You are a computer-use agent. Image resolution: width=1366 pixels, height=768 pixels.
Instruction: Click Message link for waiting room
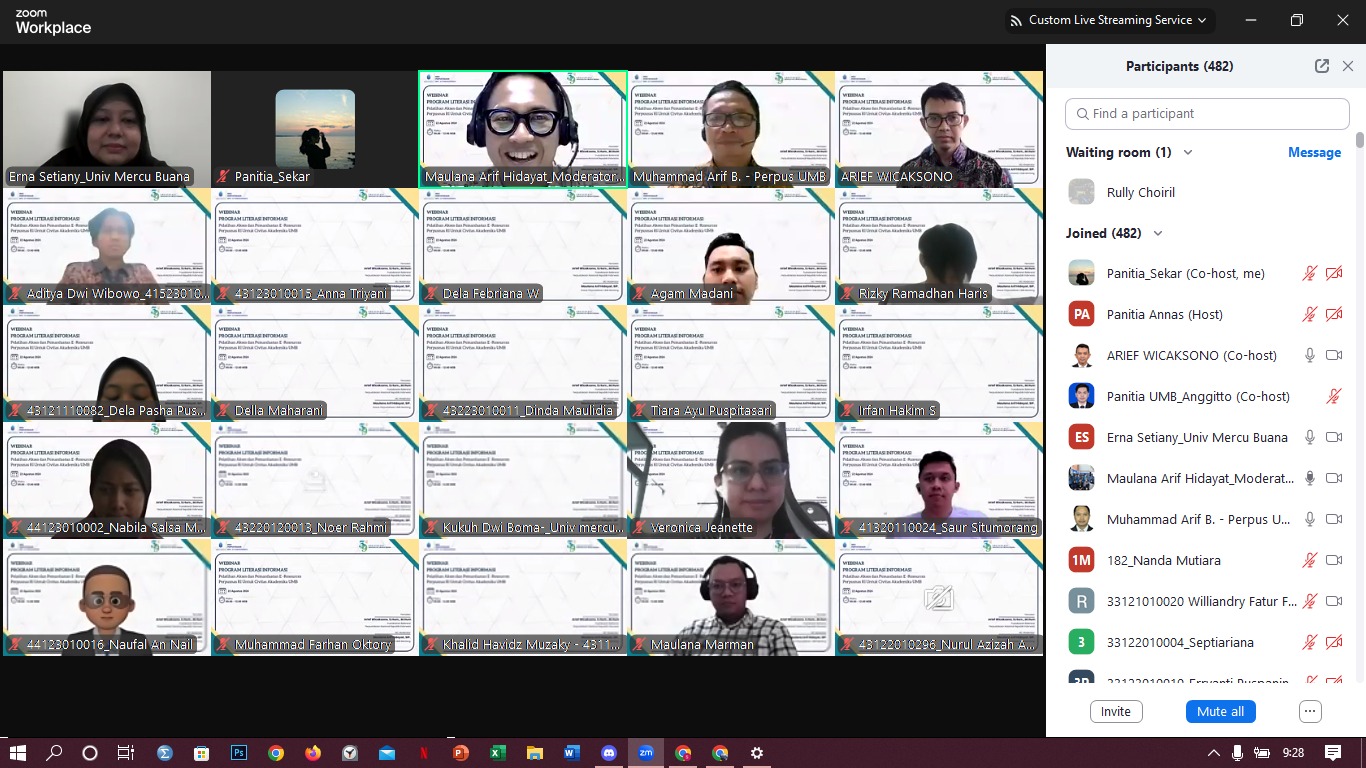[1314, 152]
